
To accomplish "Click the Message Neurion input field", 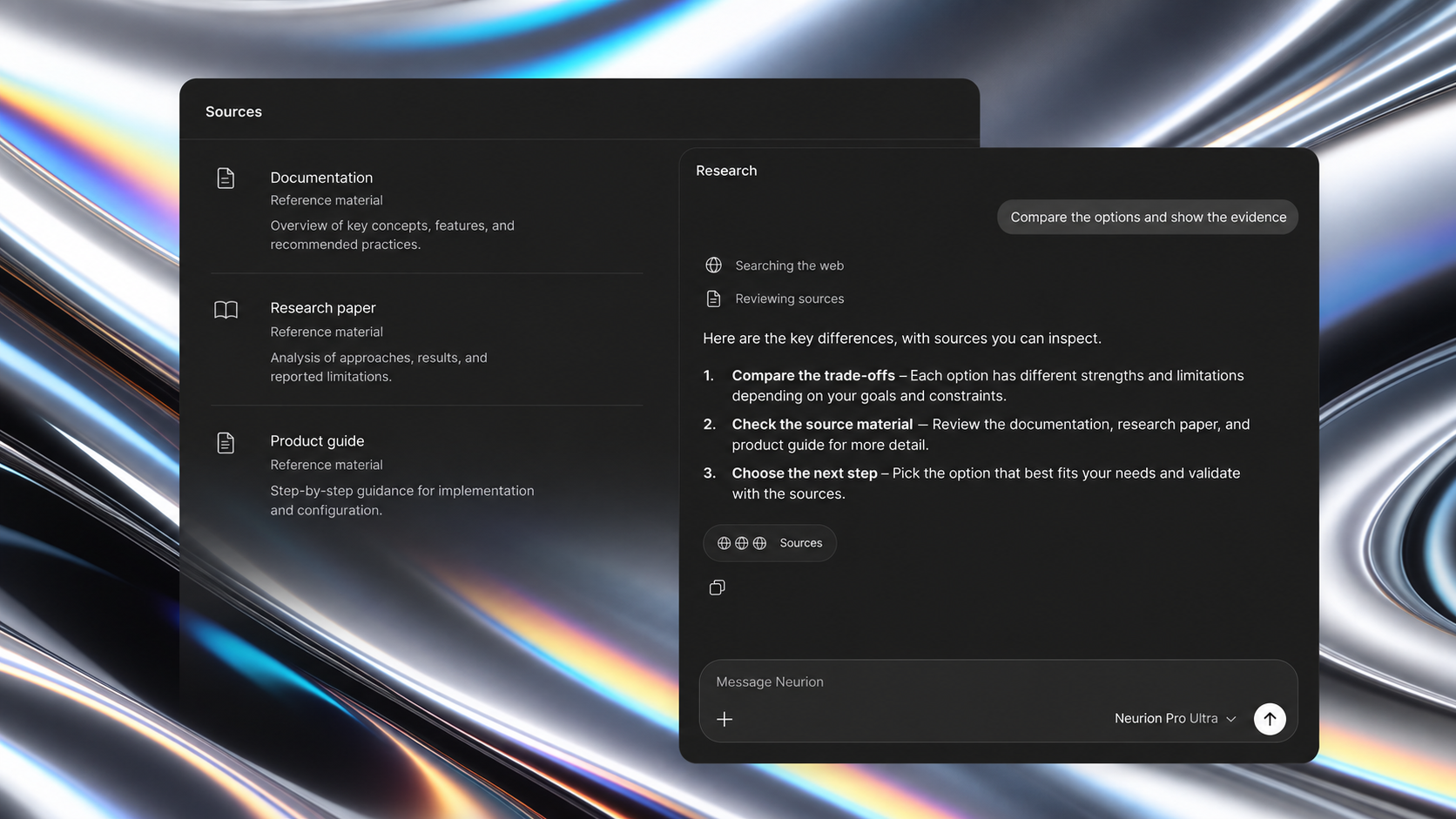I will coord(998,701).
